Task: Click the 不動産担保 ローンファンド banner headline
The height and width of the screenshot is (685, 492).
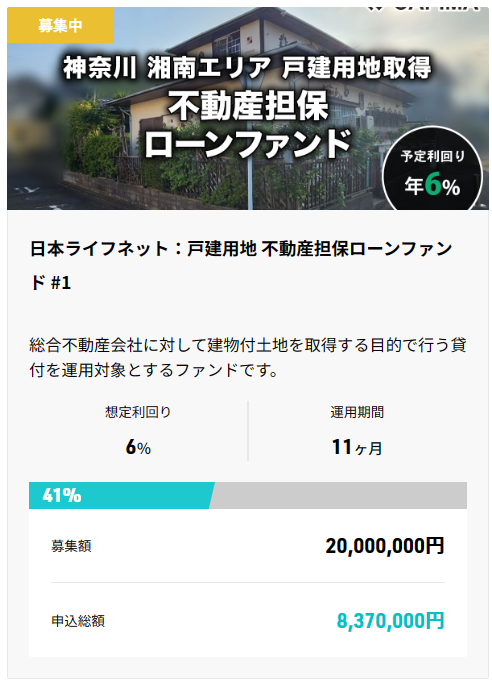Action: click(x=248, y=125)
